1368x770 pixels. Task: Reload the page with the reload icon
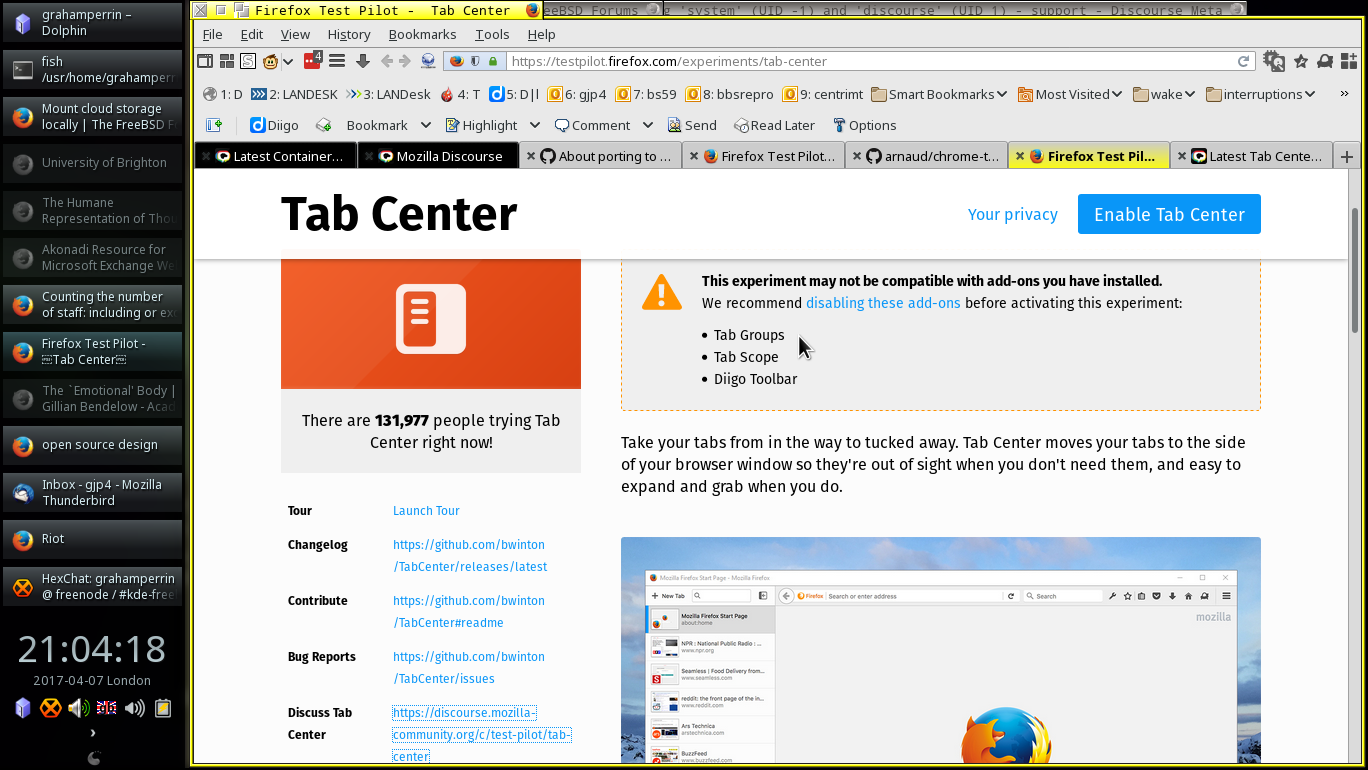click(x=1244, y=61)
